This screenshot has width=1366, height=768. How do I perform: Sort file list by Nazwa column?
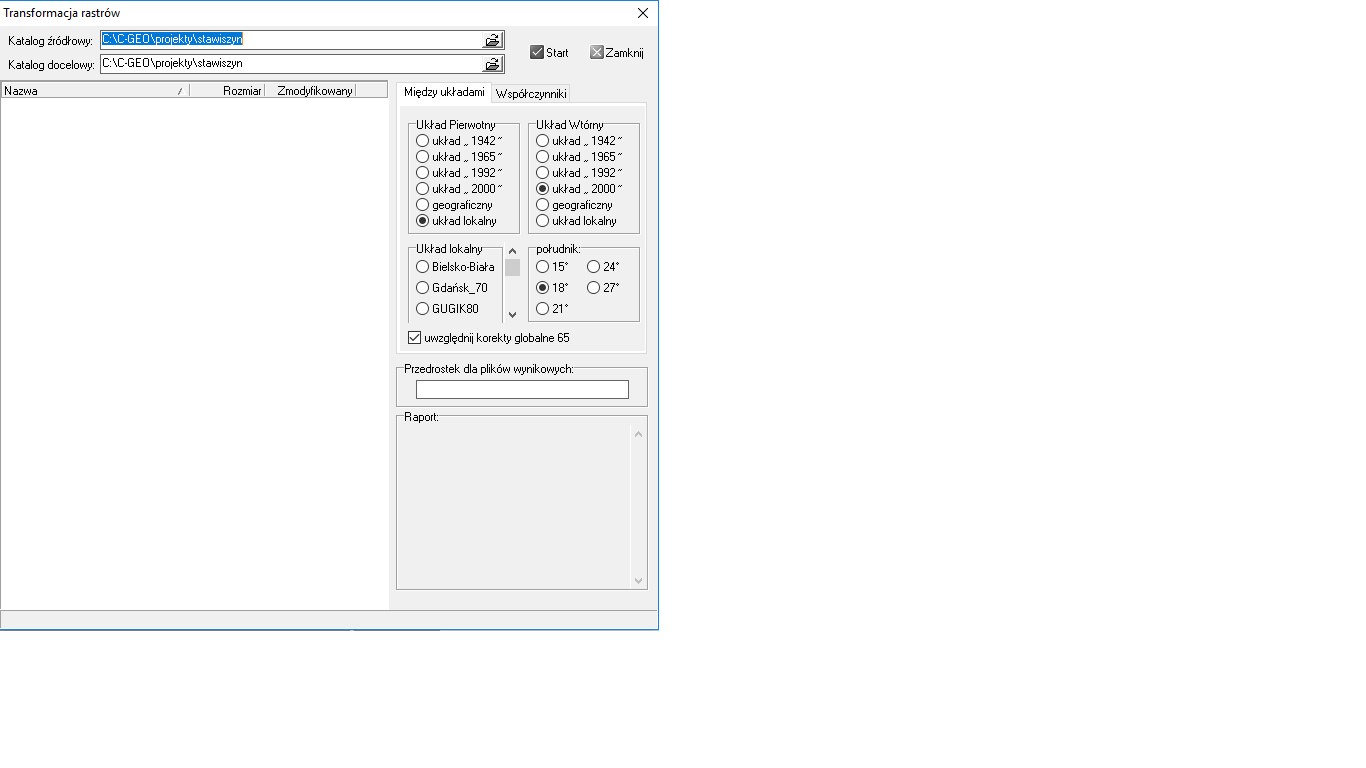click(95, 90)
